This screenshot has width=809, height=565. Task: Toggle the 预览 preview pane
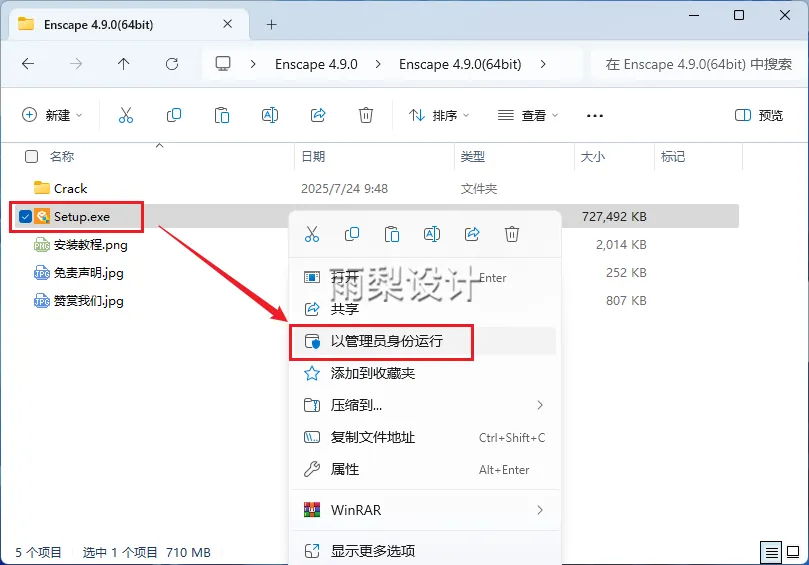tap(759, 115)
